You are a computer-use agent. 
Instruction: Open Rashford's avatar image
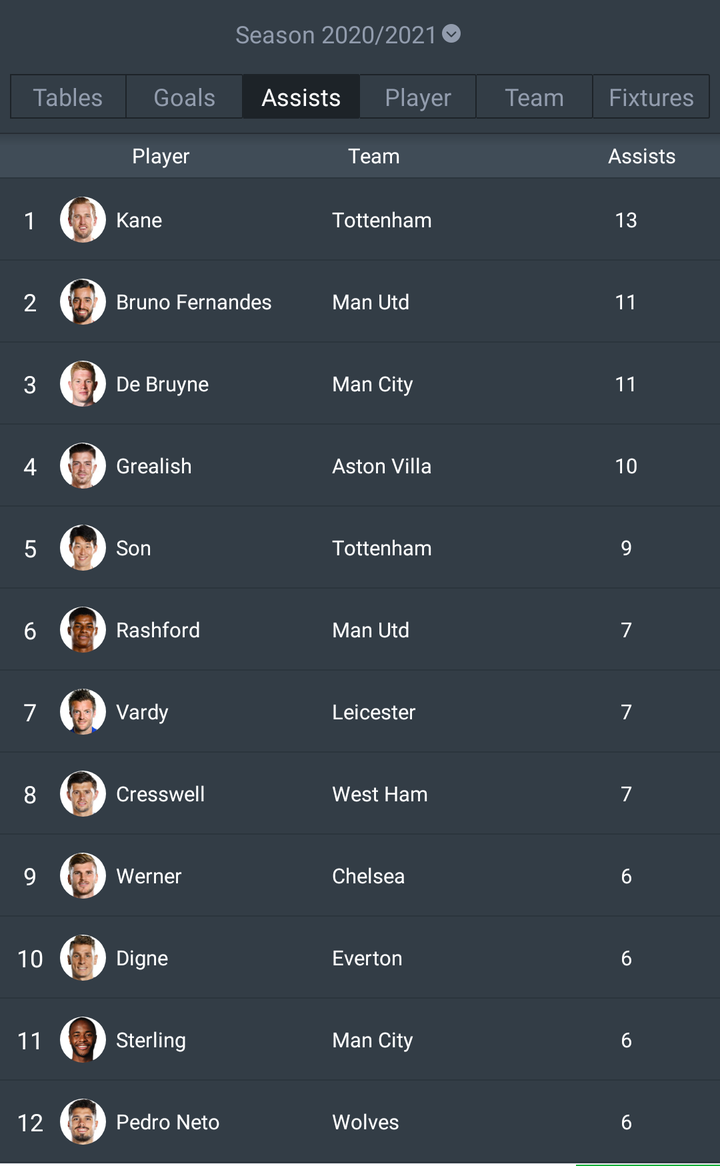point(83,629)
